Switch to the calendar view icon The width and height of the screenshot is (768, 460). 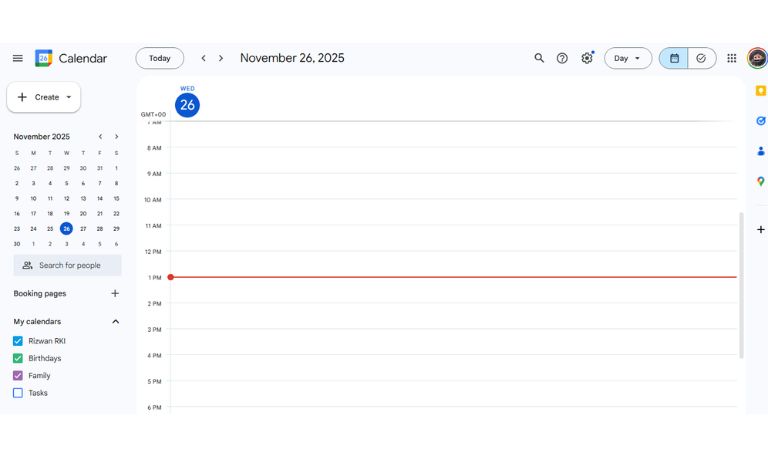[674, 58]
